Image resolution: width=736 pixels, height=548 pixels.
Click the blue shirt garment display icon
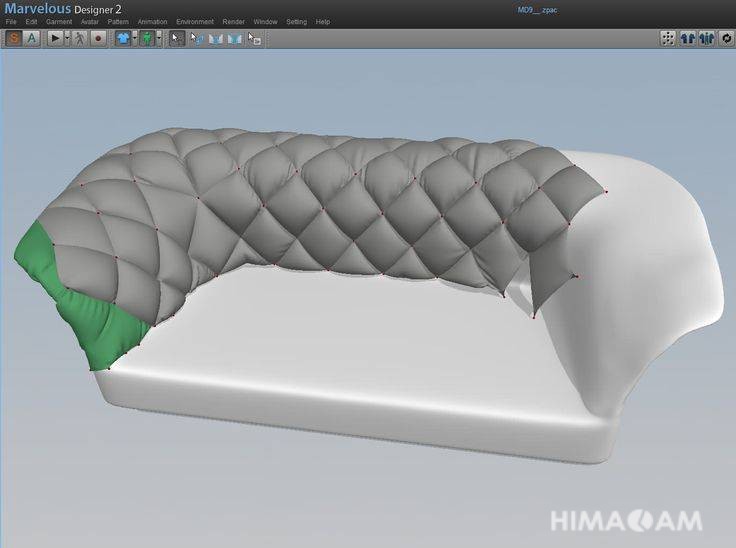click(x=123, y=38)
